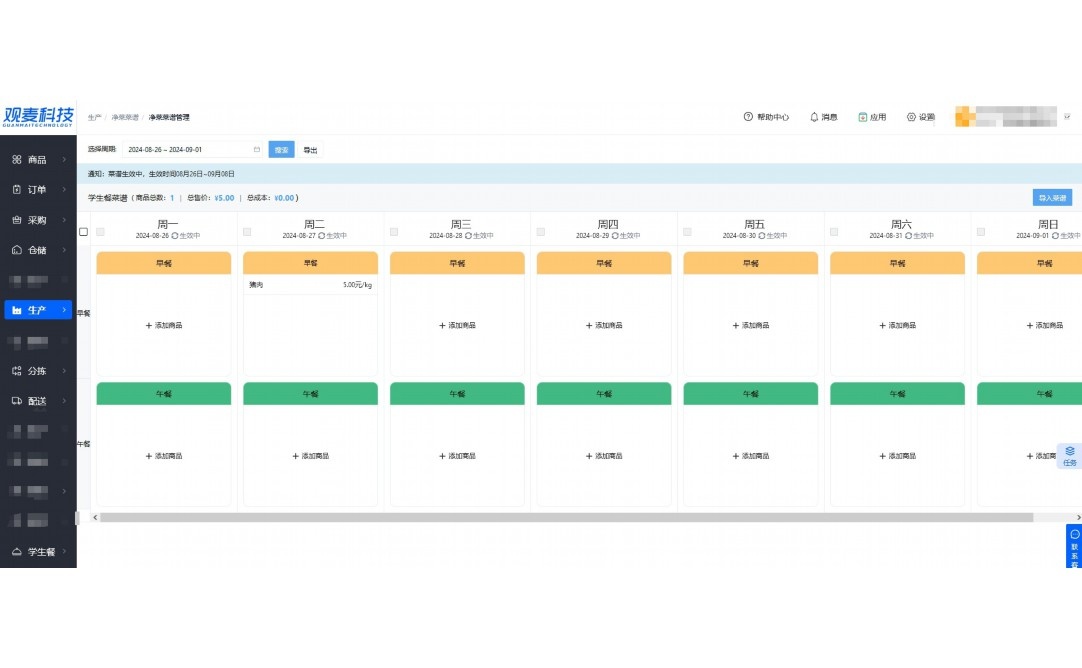Click the blue 搜索 button
The height and width of the screenshot is (668, 1082).
click(281, 150)
